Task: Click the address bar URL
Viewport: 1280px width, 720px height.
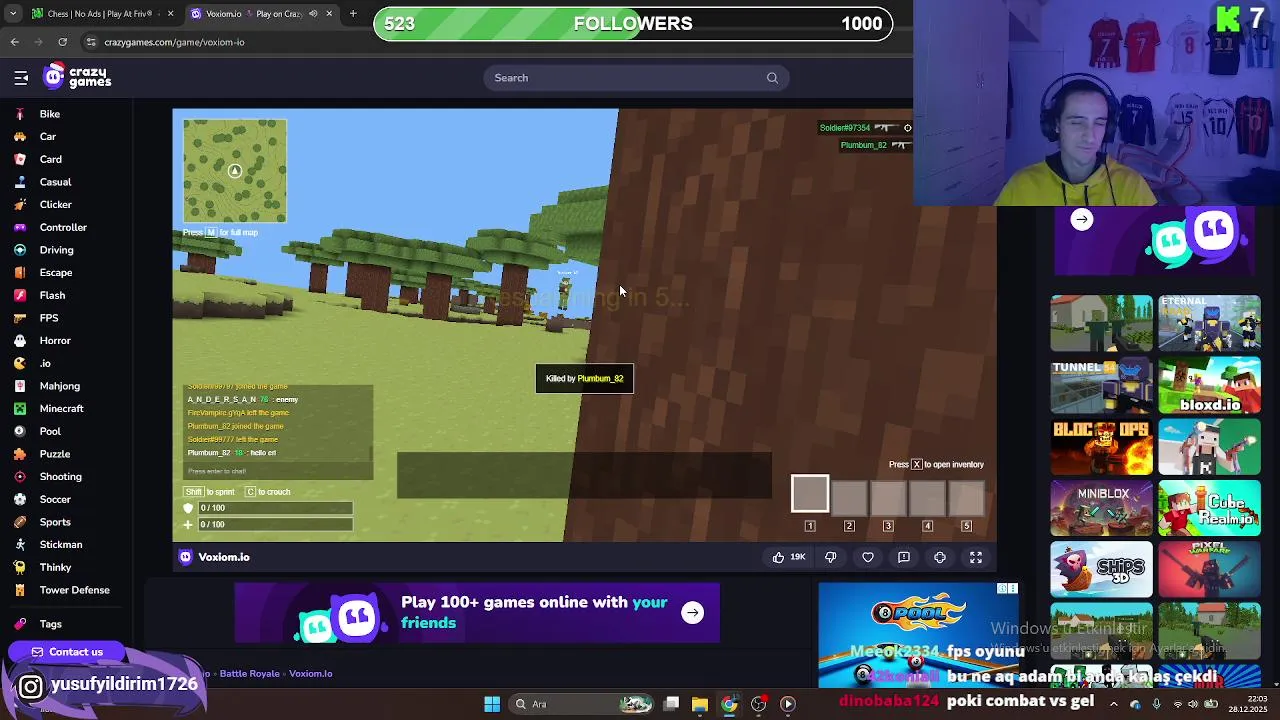Action: [174, 42]
